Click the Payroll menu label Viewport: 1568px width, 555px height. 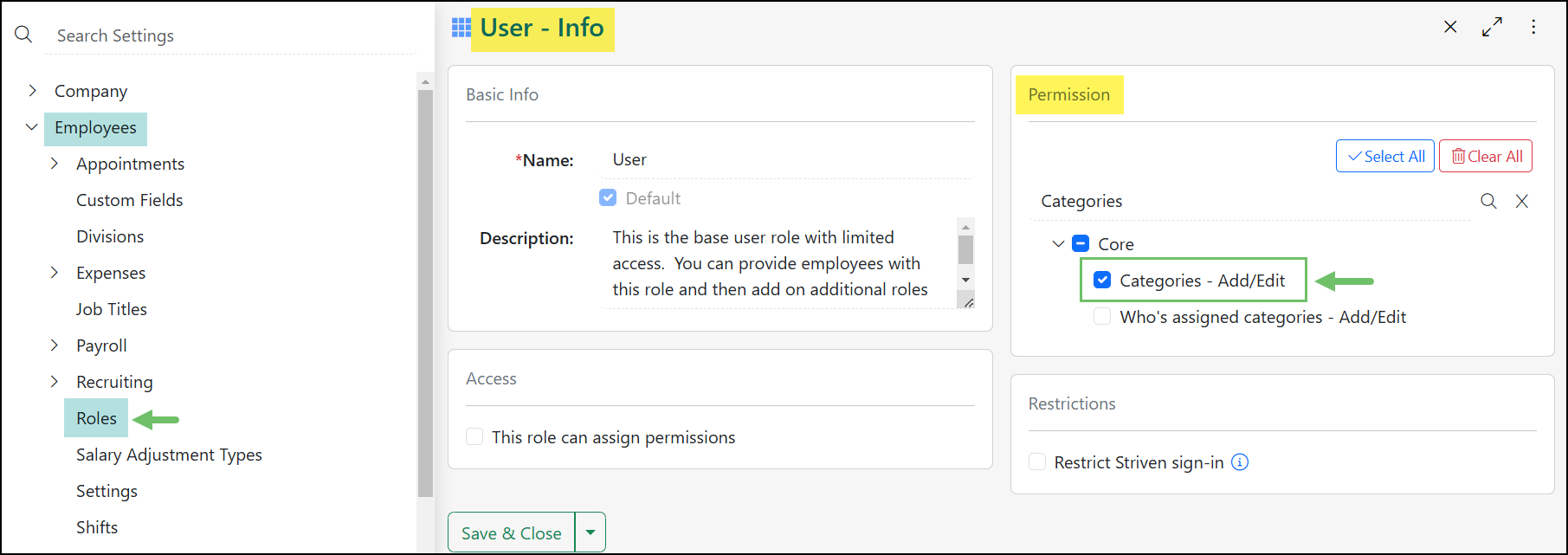pyautogui.click(x=101, y=345)
